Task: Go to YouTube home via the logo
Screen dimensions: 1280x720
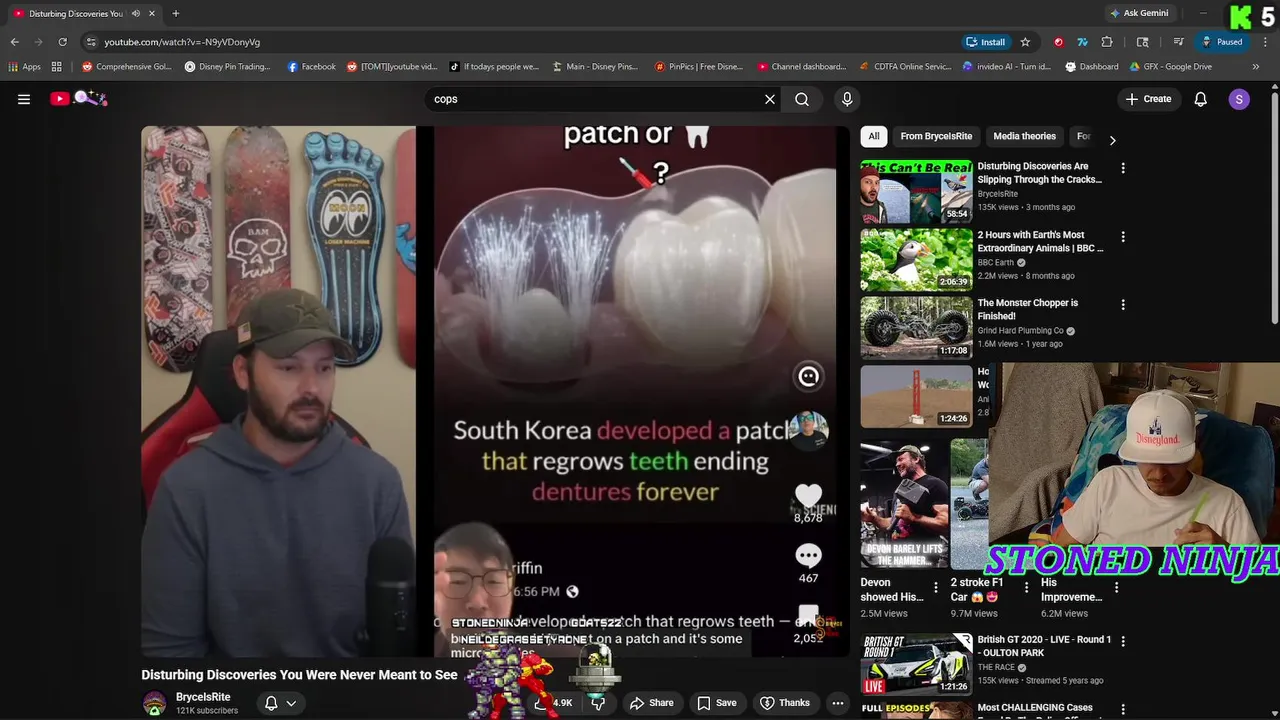Action: [79, 98]
